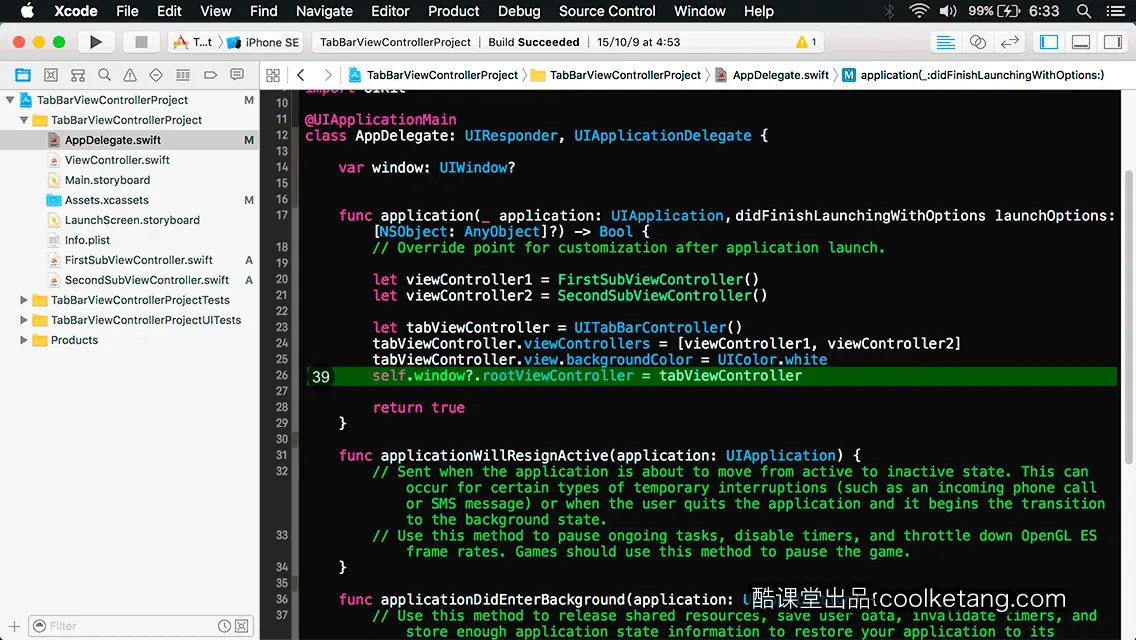Image resolution: width=1136 pixels, height=640 pixels.
Task: Show the Standard editor
Action: click(x=945, y=42)
